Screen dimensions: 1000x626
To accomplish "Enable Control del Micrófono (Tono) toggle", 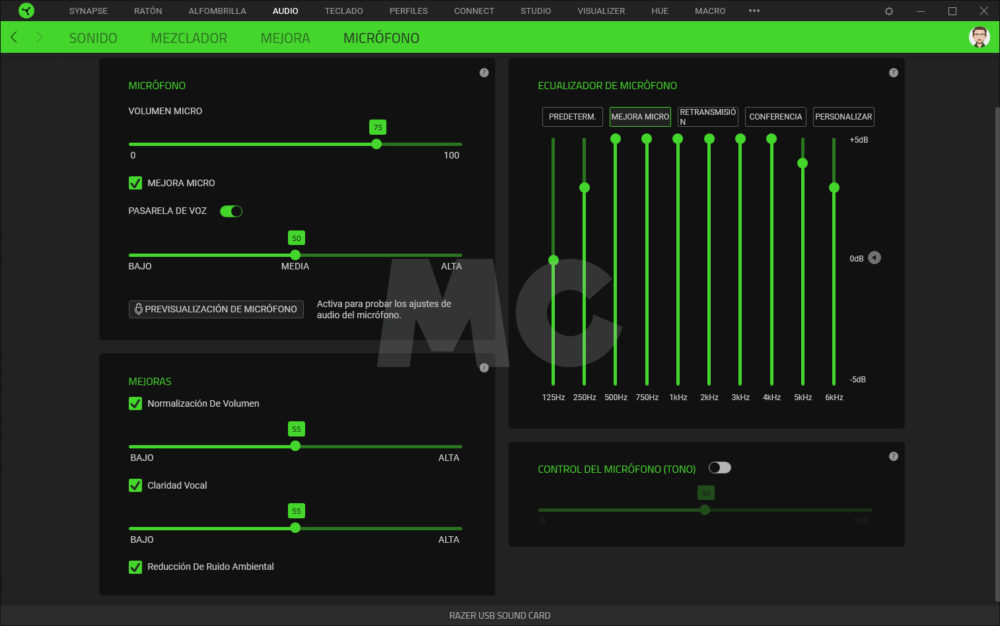I will 719,468.
